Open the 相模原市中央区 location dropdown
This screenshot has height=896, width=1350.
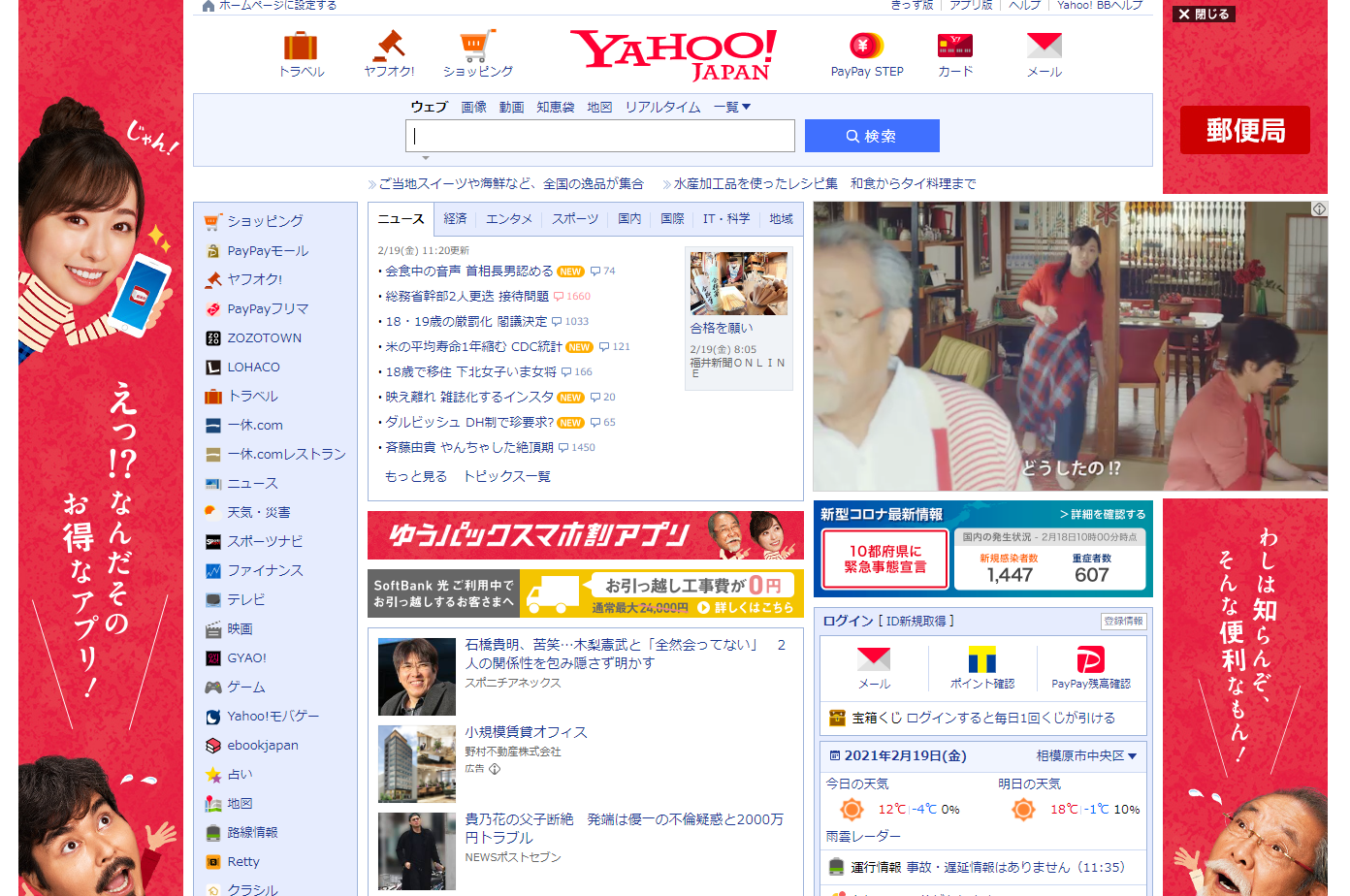pyautogui.click(x=1086, y=755)
